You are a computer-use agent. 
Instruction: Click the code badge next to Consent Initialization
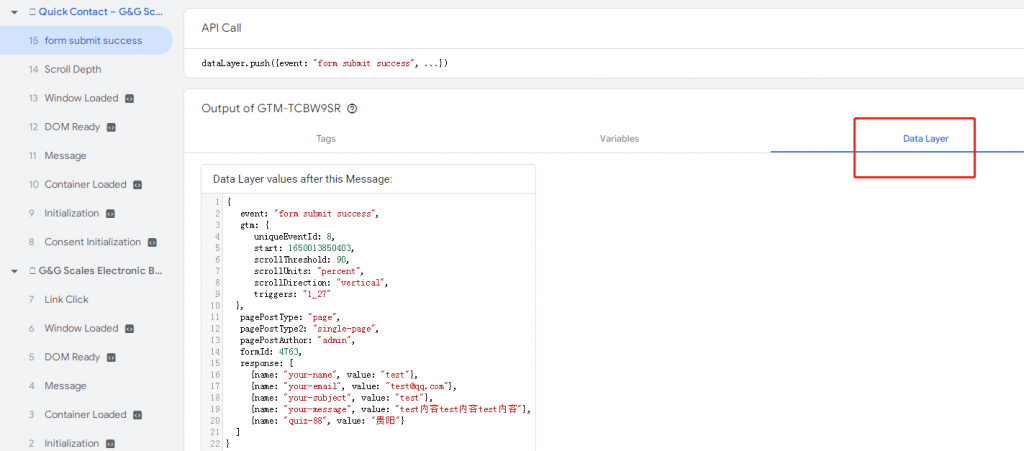(x=152, y=242)
